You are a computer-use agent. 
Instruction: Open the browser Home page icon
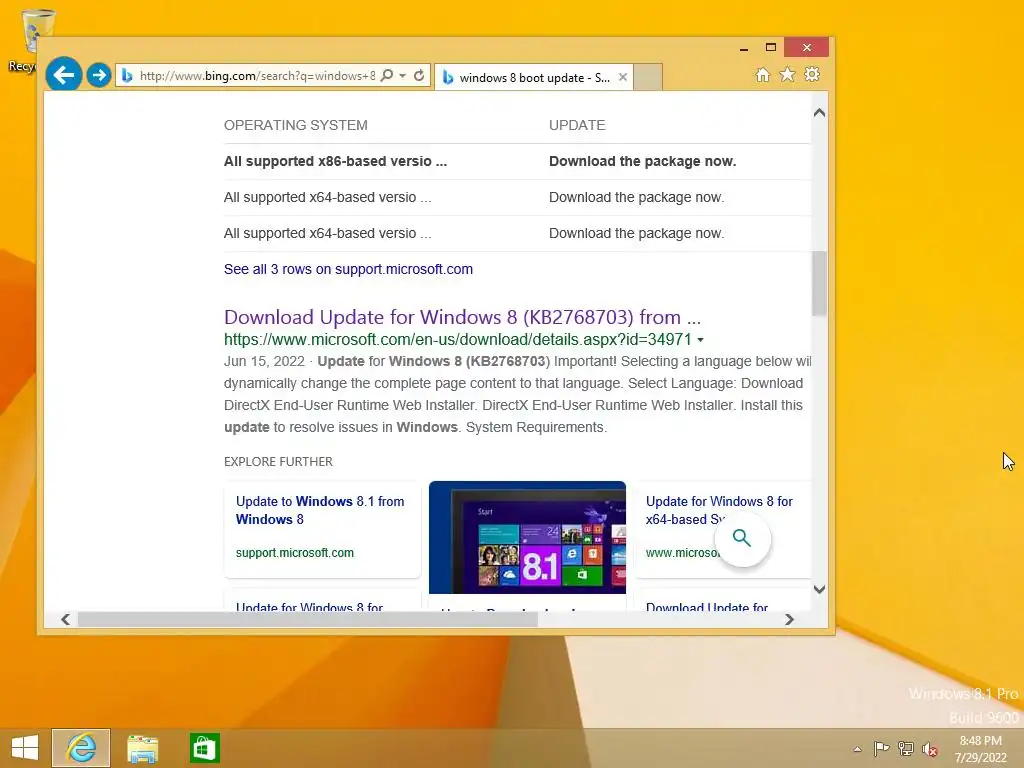click(x=762, y=74)
